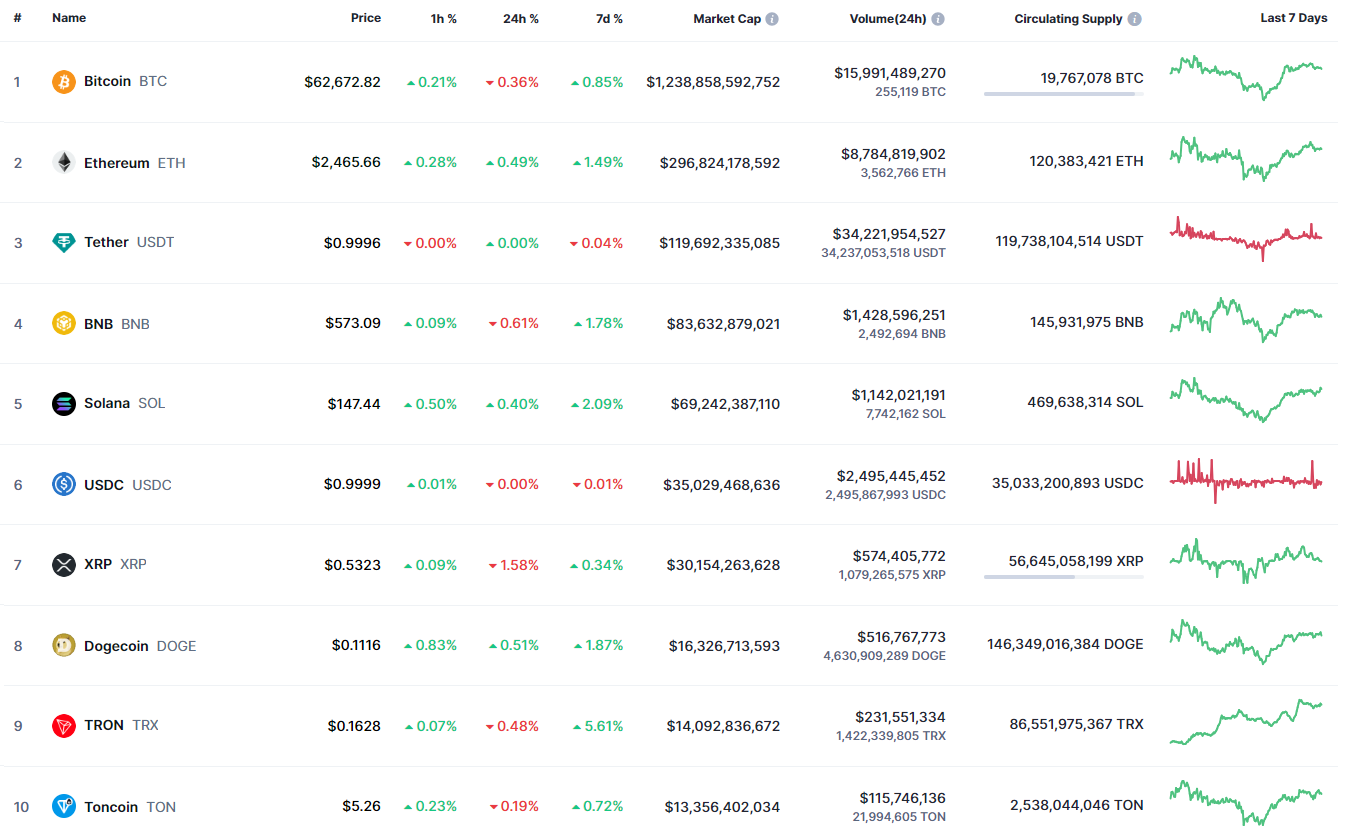
Task: Sort by the Circulating Supply header
Action: click(x=1068, y=19)
